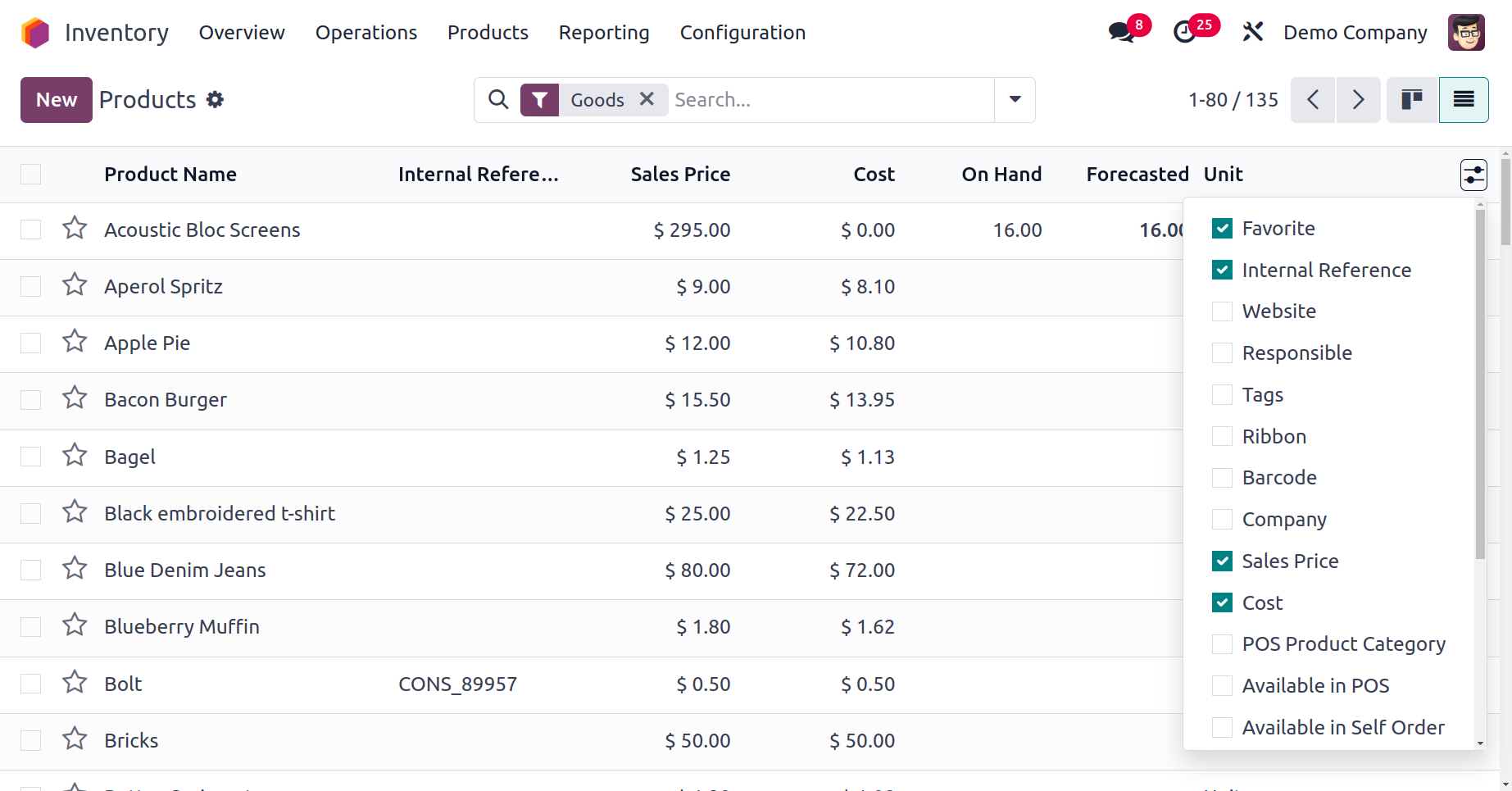Open the activities clock icon
This screenshot has width=1512, height=791.
pos(1185,33)
